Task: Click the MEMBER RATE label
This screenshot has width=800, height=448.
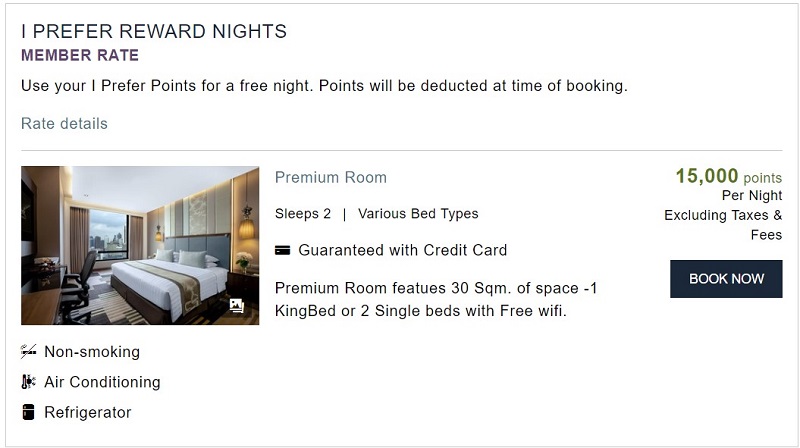Action: click(x=80, y=55)
